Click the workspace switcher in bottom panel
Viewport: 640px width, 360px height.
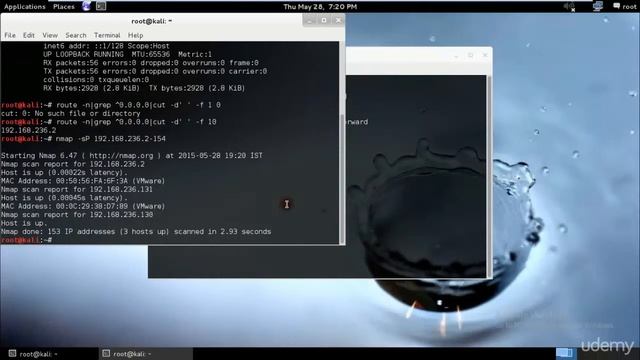pyautogui.click(x=565, y=353)
